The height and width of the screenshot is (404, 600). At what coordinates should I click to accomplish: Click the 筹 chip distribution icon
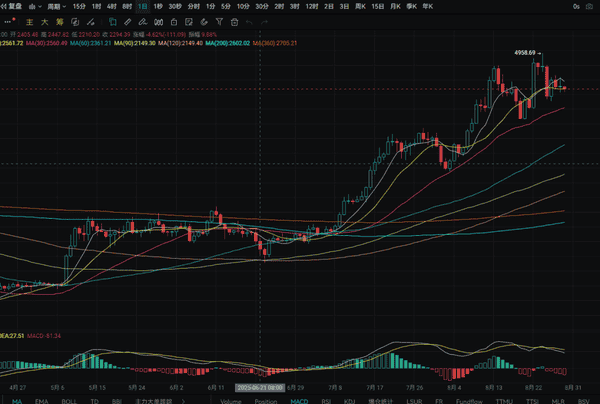[60, 20]
